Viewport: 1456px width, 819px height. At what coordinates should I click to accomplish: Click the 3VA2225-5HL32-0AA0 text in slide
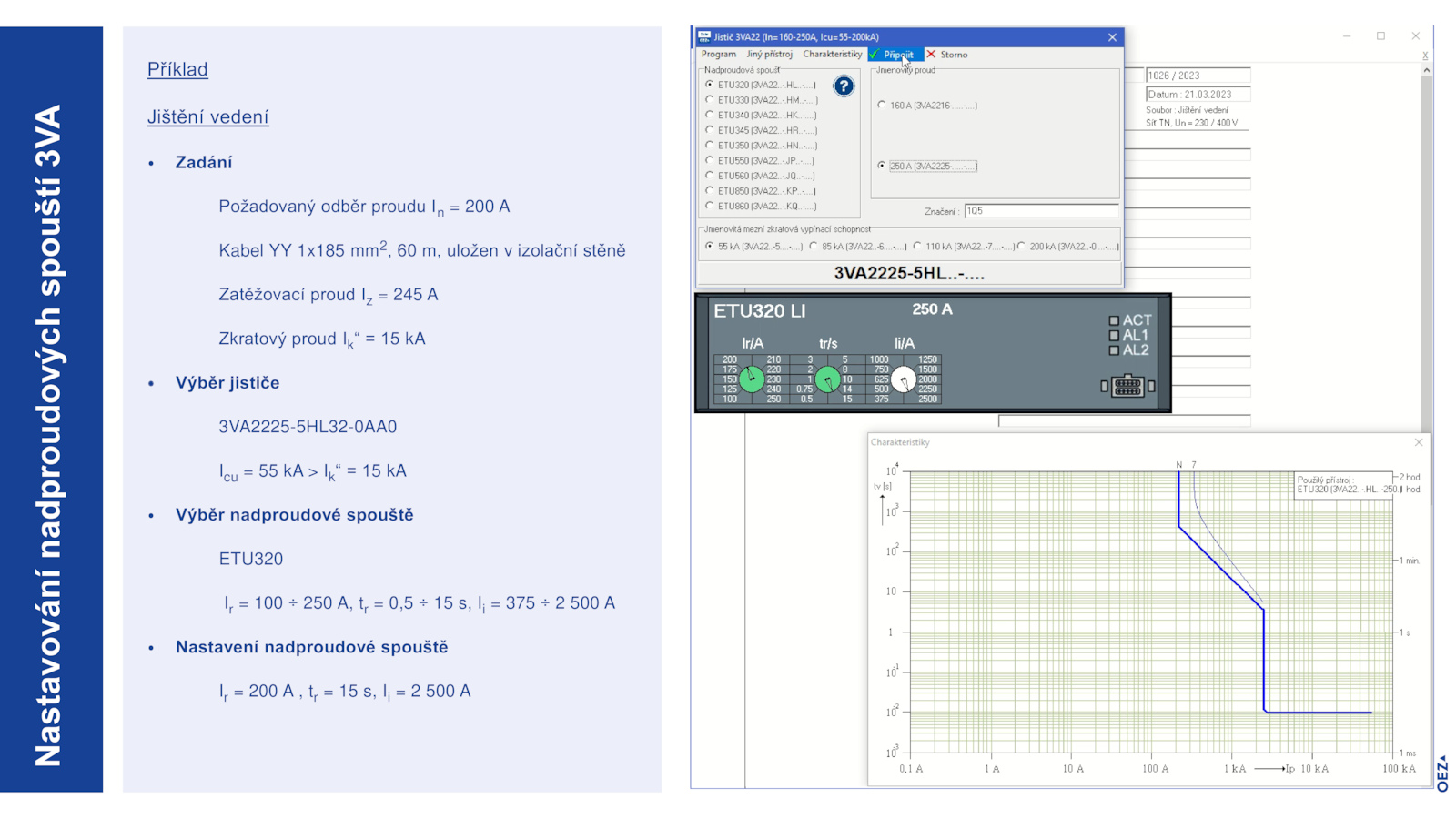coord(308,427)
